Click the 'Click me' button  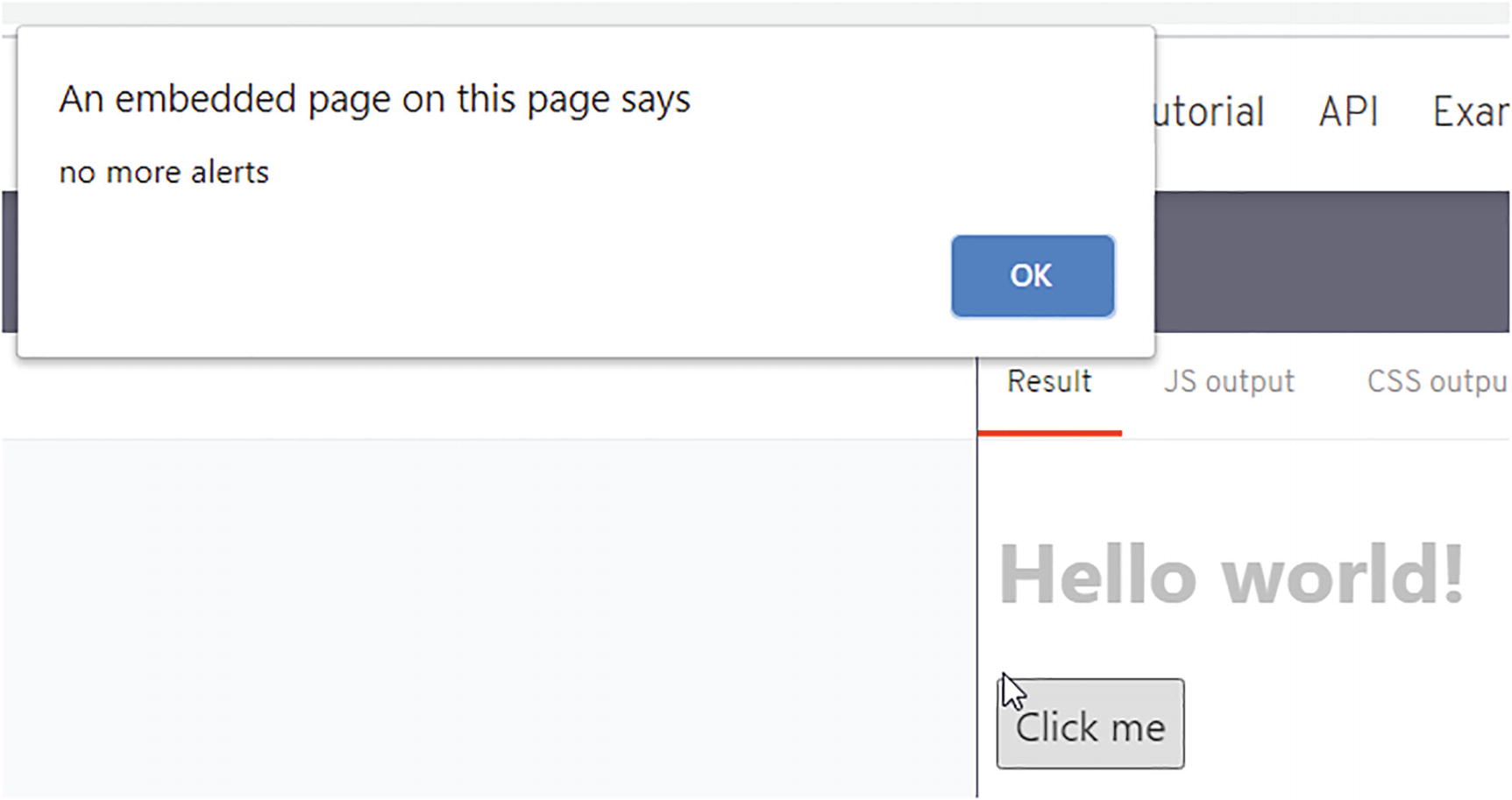pyautogui.click(x=1090, y=725)
